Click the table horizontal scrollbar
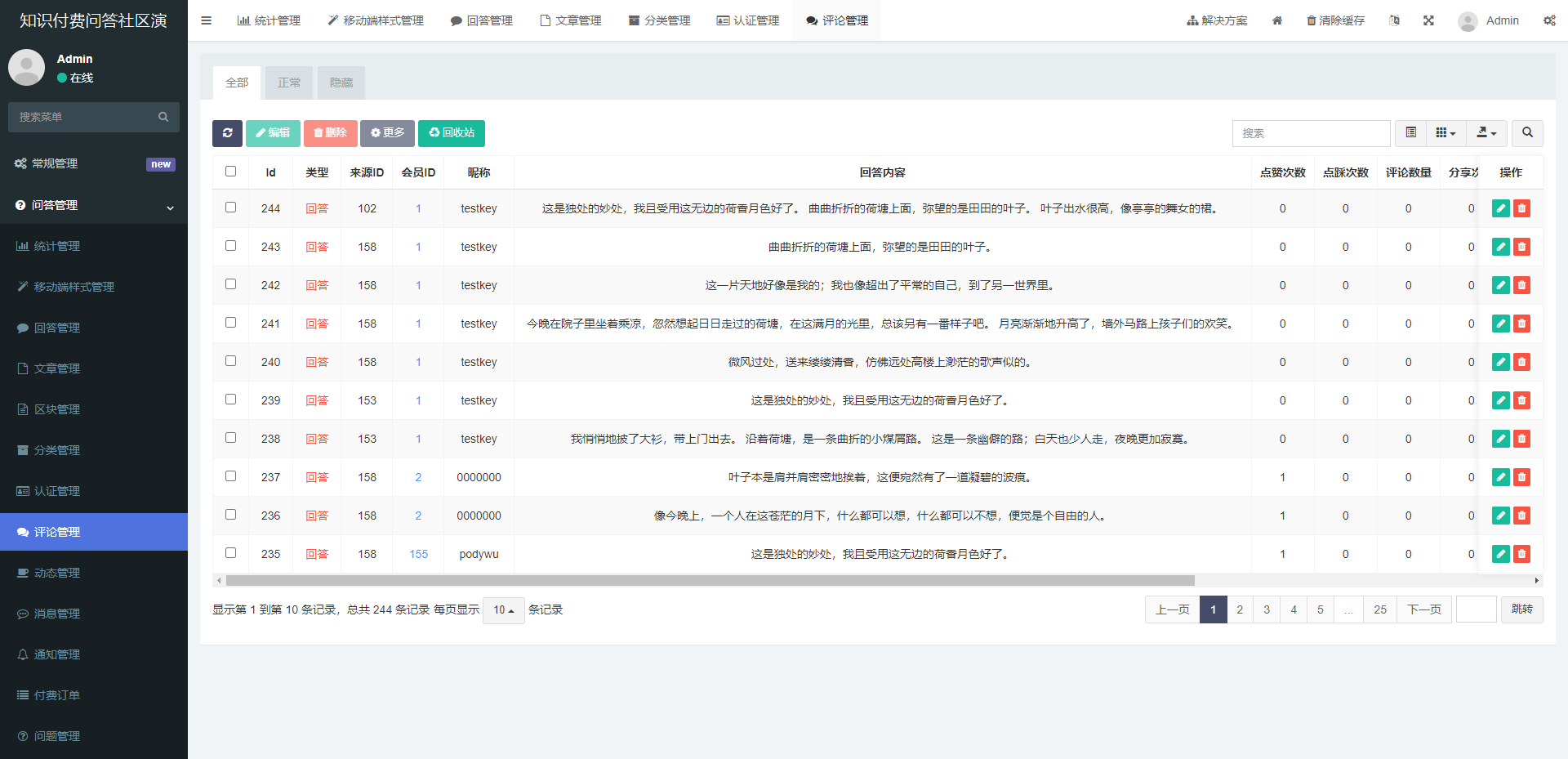Image resolution: width=1568 pixels, height=759 pixels. pyautogui.click(x=710, y=581)
